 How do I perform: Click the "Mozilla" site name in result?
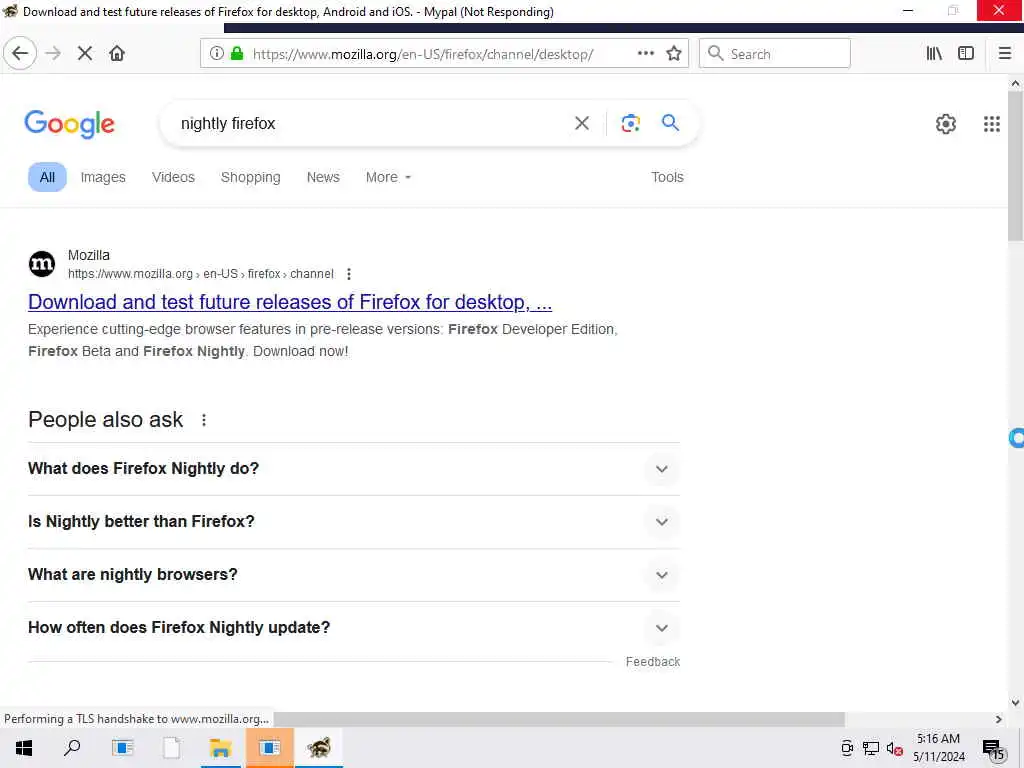point(89,255)
